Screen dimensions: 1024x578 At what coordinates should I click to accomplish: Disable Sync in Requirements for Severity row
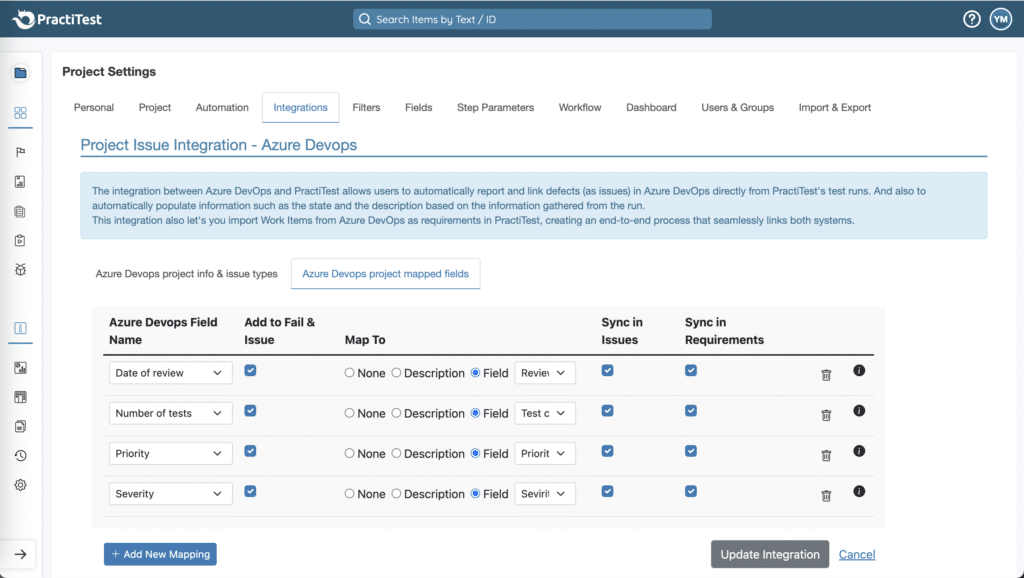coord(691,491)
